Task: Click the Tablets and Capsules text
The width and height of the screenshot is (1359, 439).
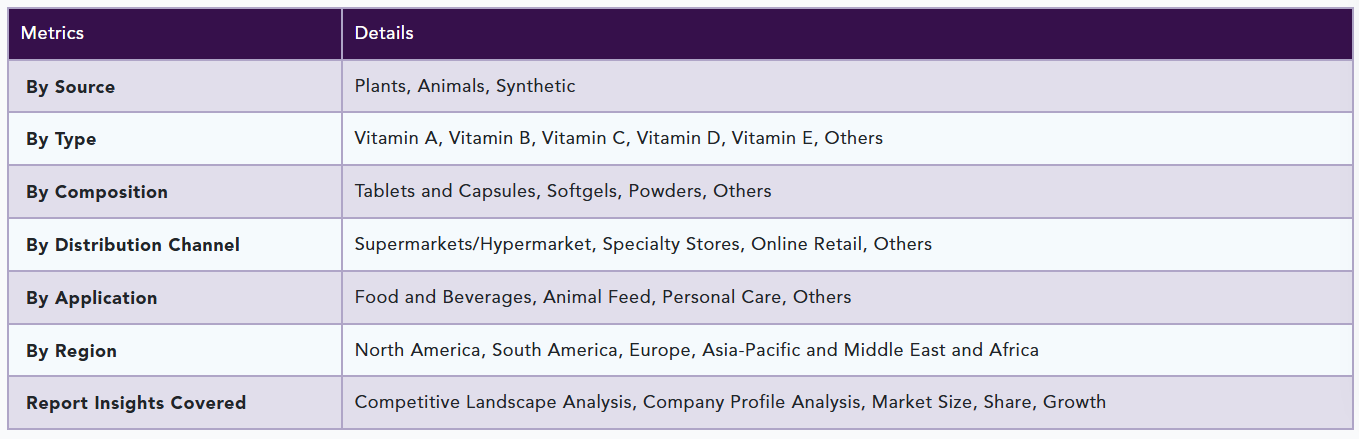Action: (445, 191)
